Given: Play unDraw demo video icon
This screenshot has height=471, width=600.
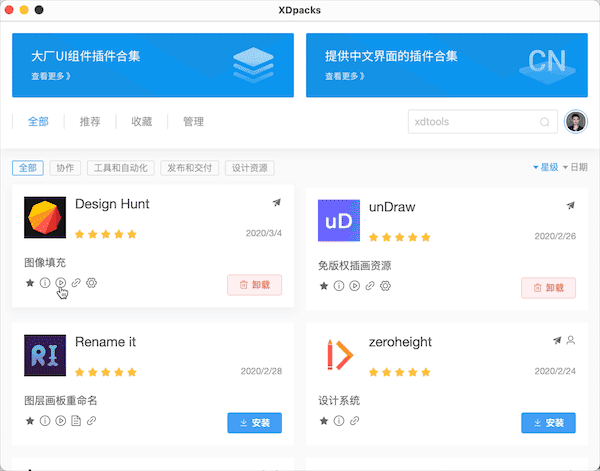Looking at the screenshot, I should pos(355,286).
